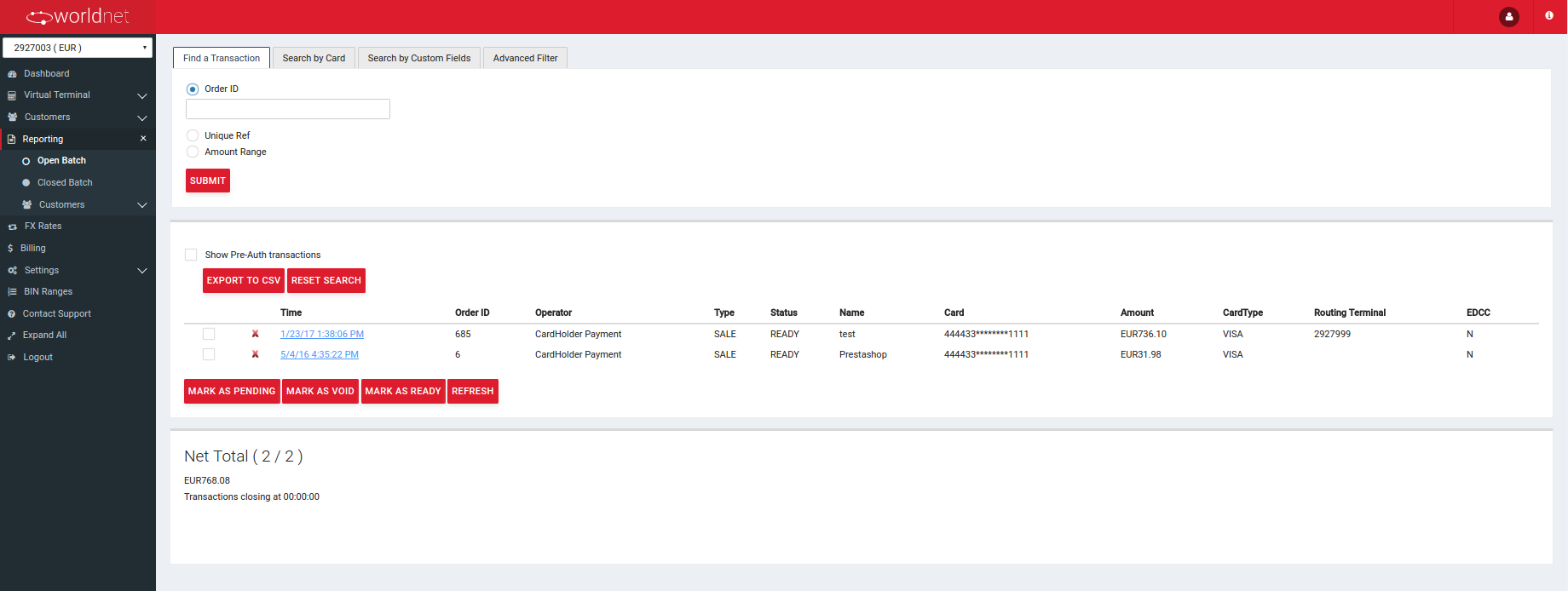Click the Dashboard gauge icon
Viewport: 1568px width, 591px height.
(x=12, y=74)
